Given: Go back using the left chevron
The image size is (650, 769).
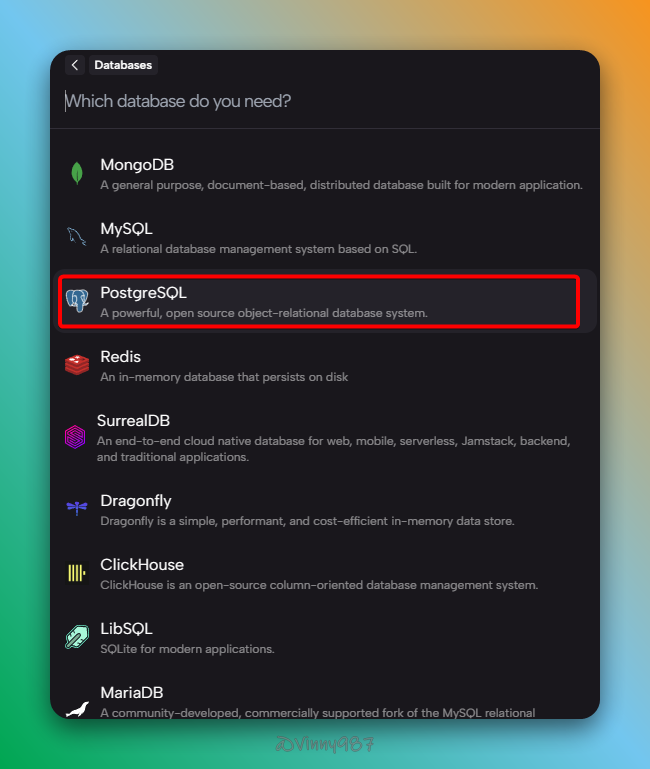Looking at the screenshot, I should [x=75, y=65].
